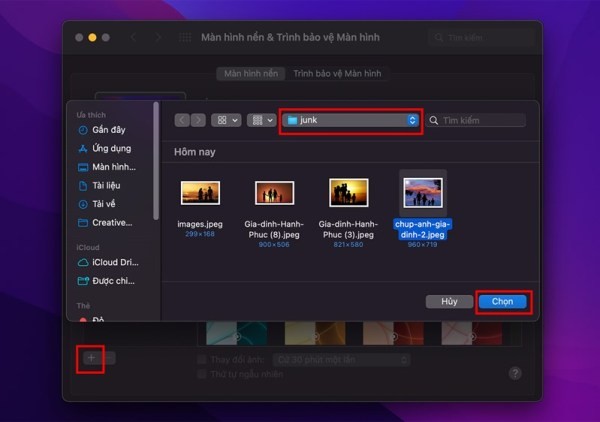Image resolution: width=600 pixels, height=422 pixels.
Task: Click forward arrow in file dialog
Action: 198,120
